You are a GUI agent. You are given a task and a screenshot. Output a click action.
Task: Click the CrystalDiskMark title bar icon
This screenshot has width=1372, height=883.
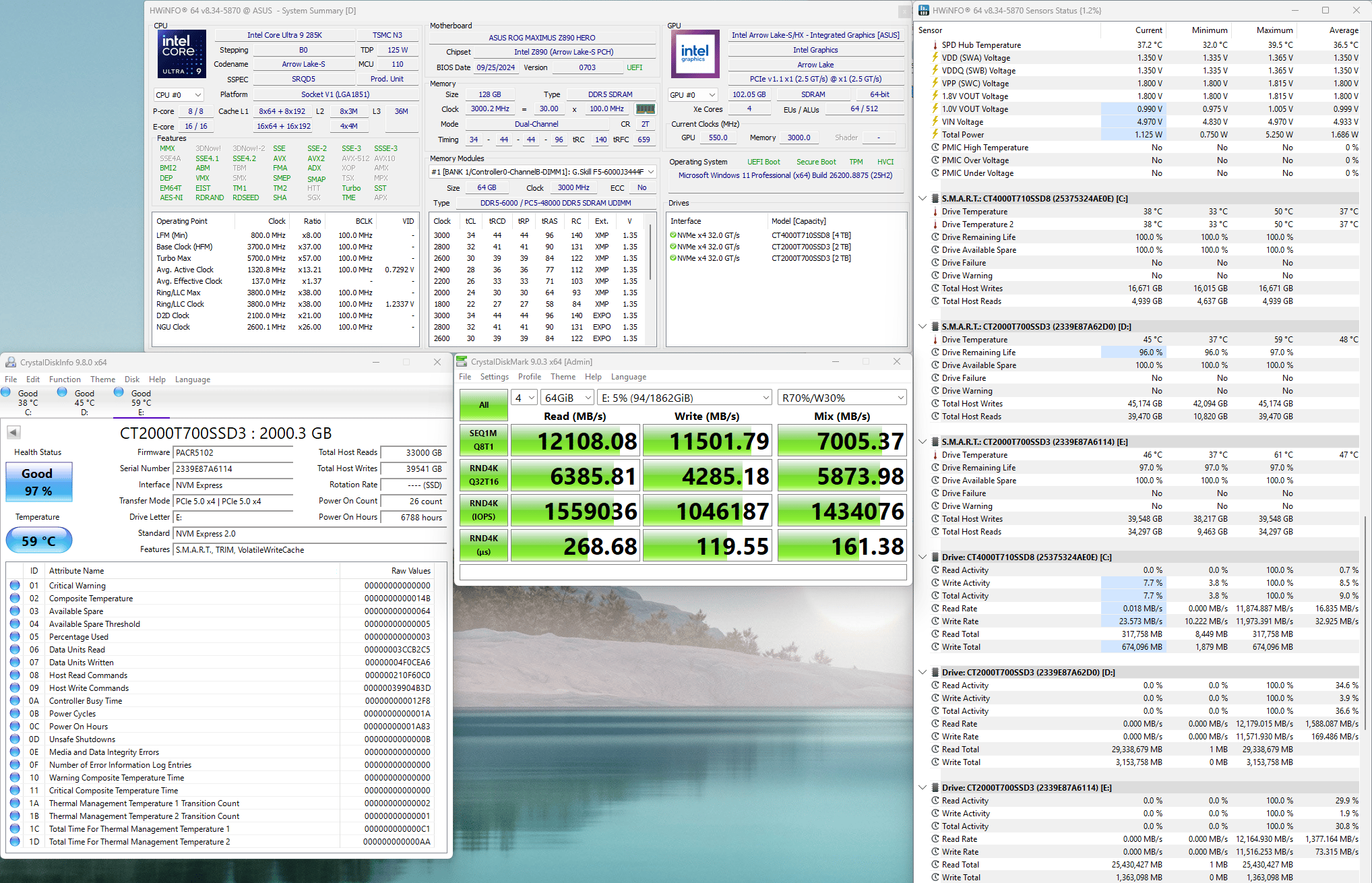(x=462, y=361)
